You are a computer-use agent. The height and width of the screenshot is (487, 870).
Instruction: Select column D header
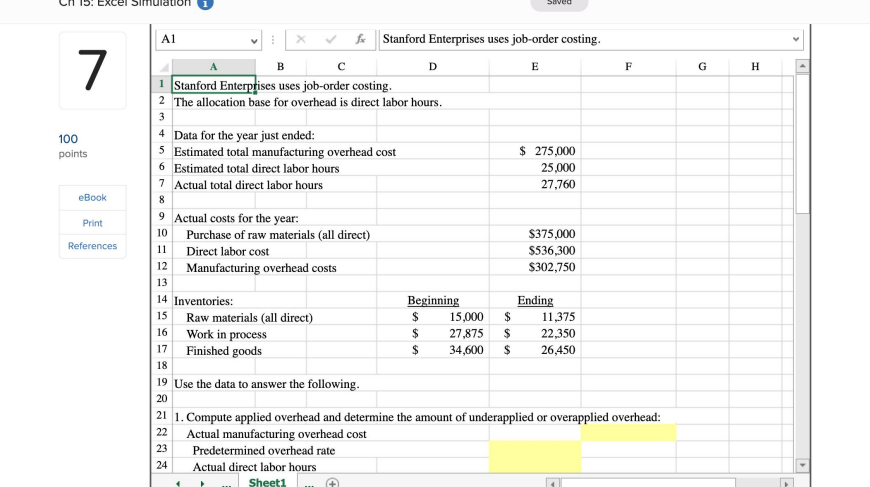click(x=433, y=67)
